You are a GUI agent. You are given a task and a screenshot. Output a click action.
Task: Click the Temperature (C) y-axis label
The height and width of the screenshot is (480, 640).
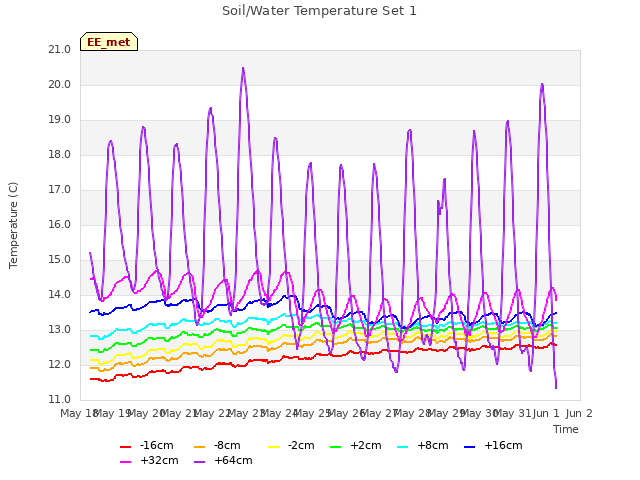point(13,225)
